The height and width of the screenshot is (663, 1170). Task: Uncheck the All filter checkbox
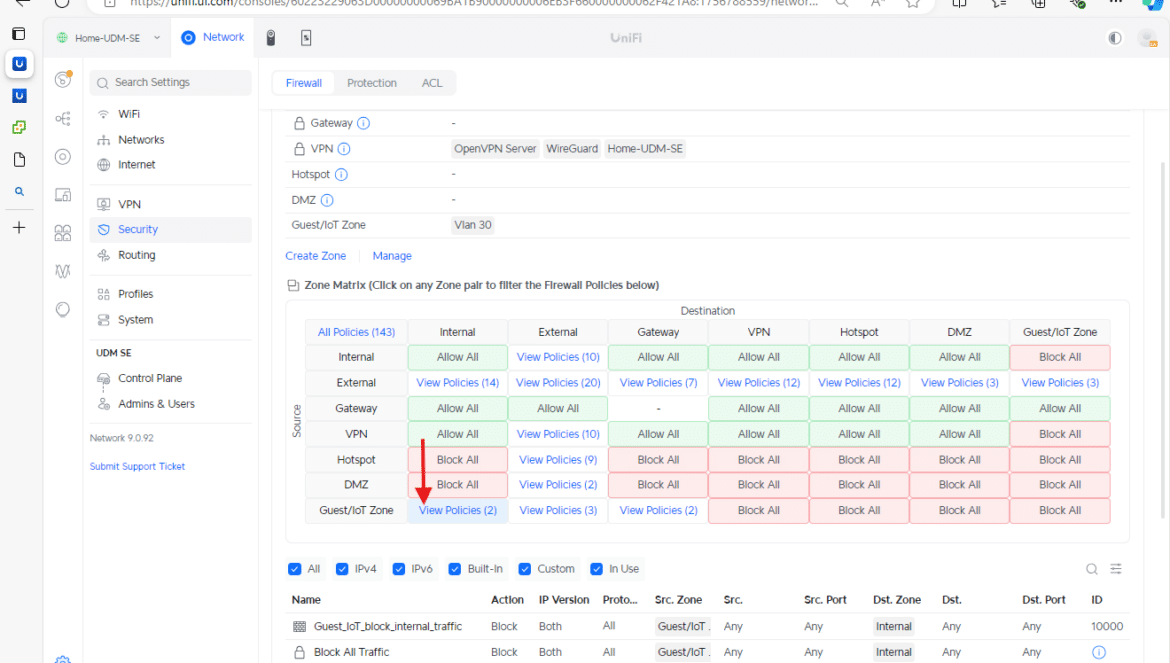coord(295,569)
